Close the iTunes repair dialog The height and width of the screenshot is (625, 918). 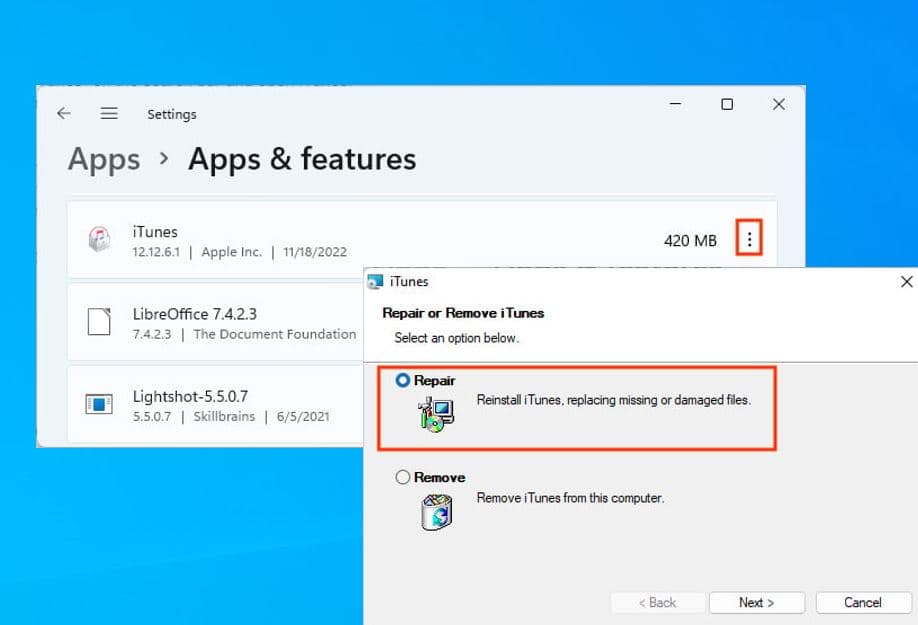906,282
